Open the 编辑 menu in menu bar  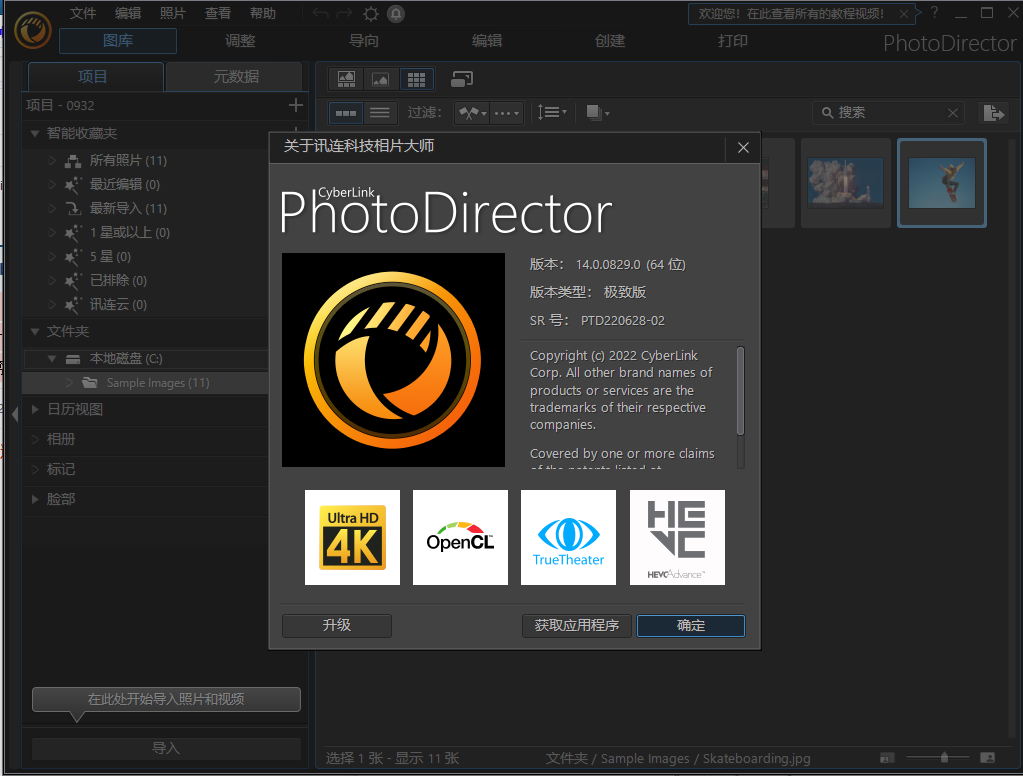tap(128, 14)
